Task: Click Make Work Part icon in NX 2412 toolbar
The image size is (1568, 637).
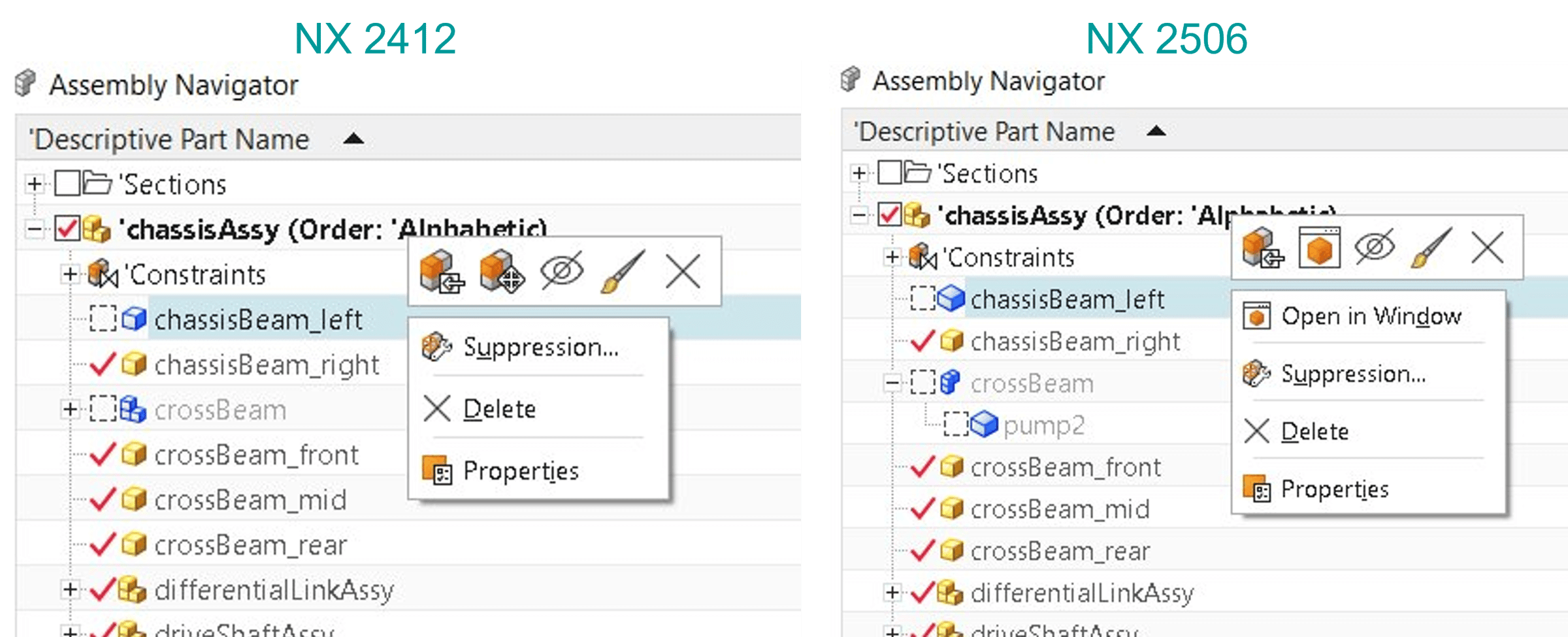Action: tap(442, 272)
